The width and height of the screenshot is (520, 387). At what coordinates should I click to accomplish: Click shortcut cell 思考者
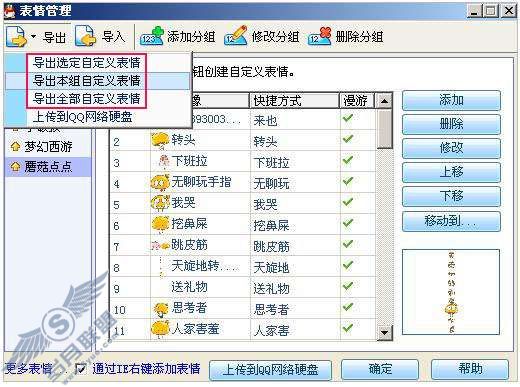pos(271,310)
